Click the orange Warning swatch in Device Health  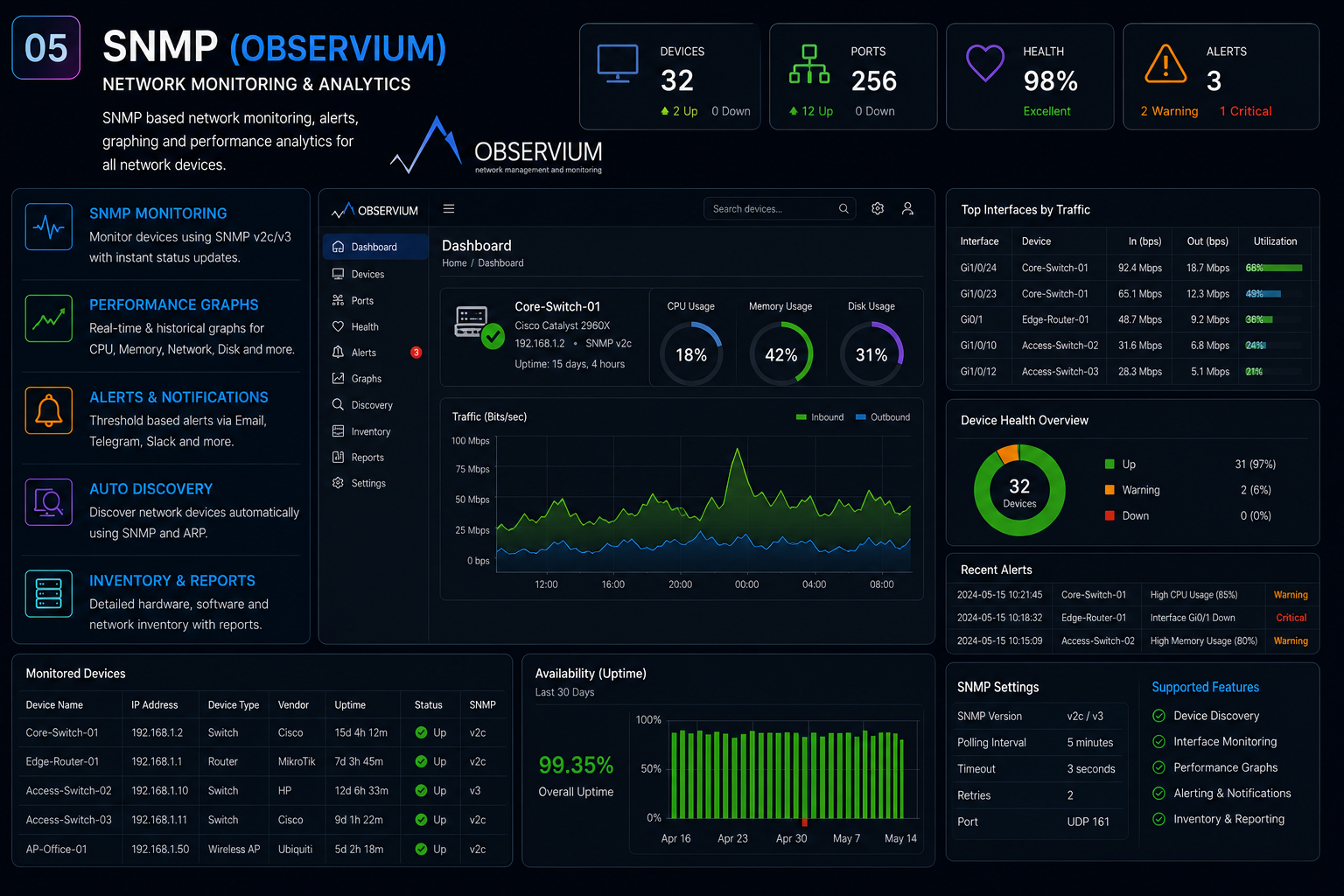[1109, 490]
